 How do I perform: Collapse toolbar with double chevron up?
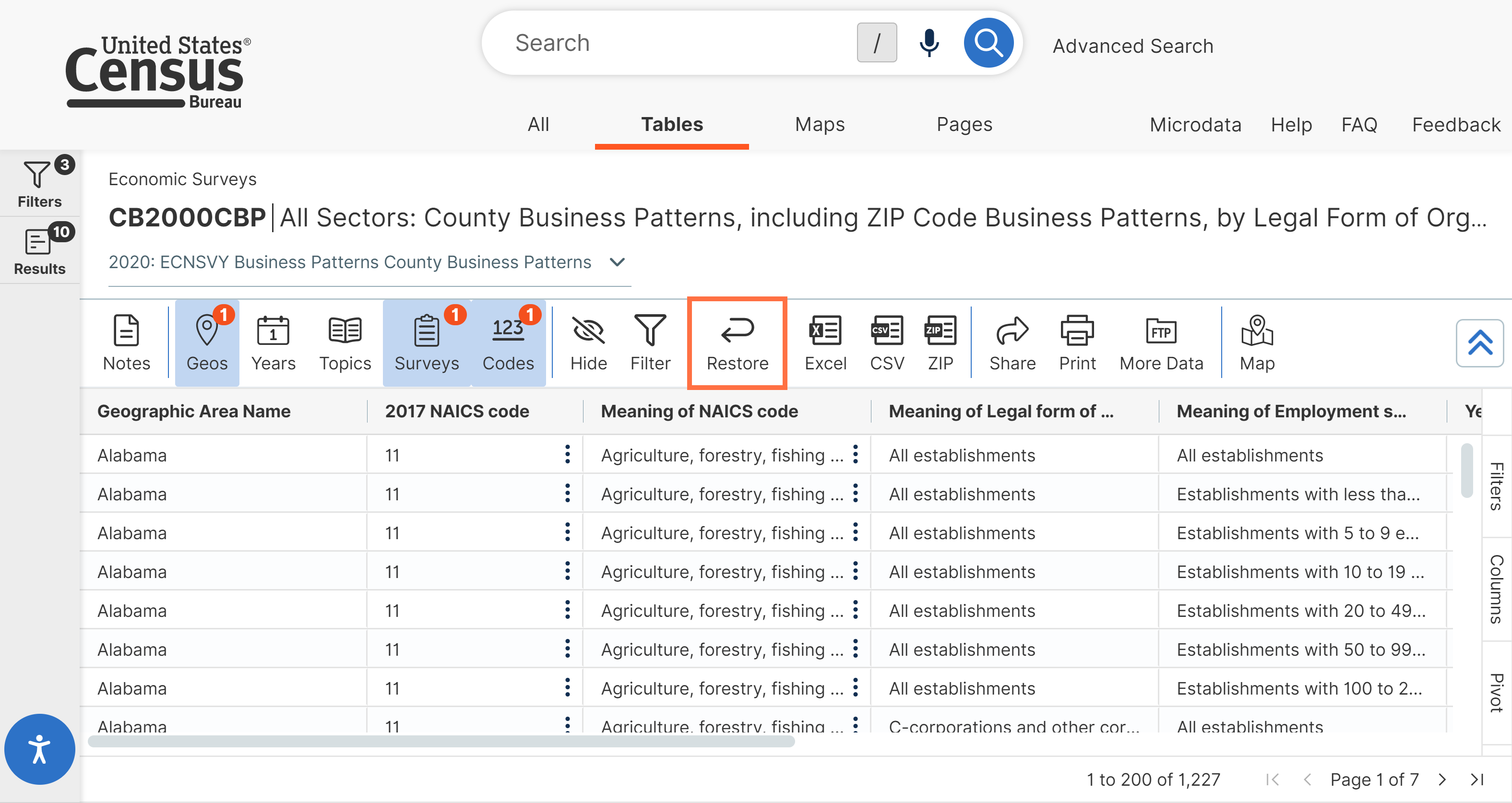pos(1480,343)
